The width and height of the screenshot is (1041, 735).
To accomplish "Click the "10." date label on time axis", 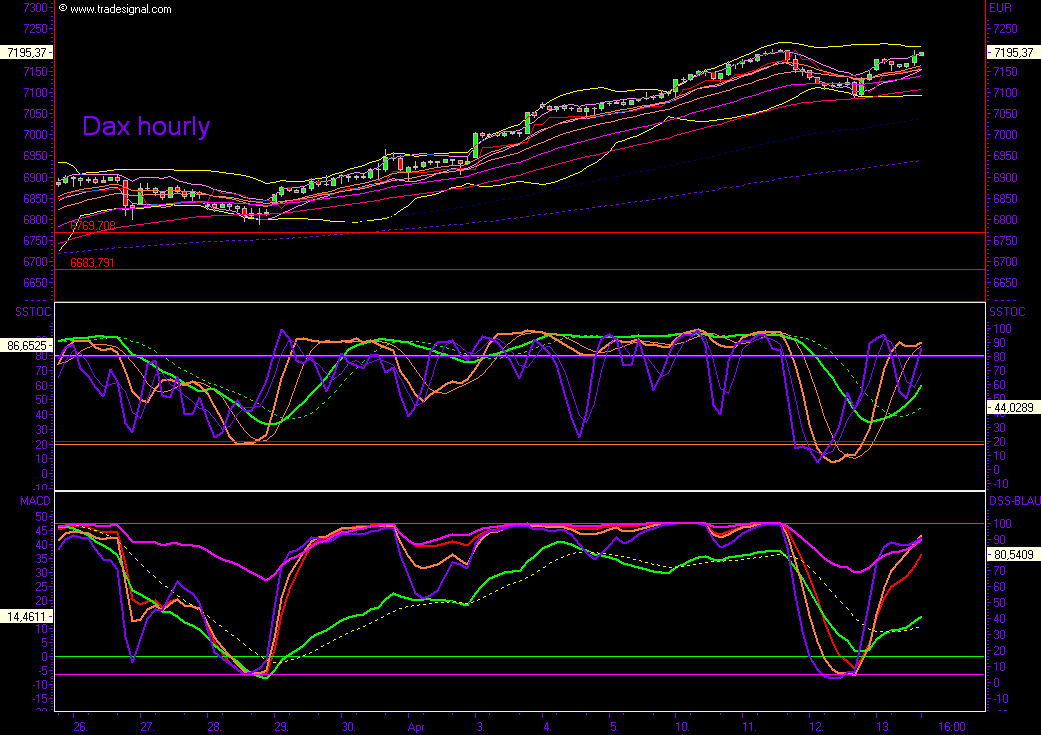I will pos(682,727).
